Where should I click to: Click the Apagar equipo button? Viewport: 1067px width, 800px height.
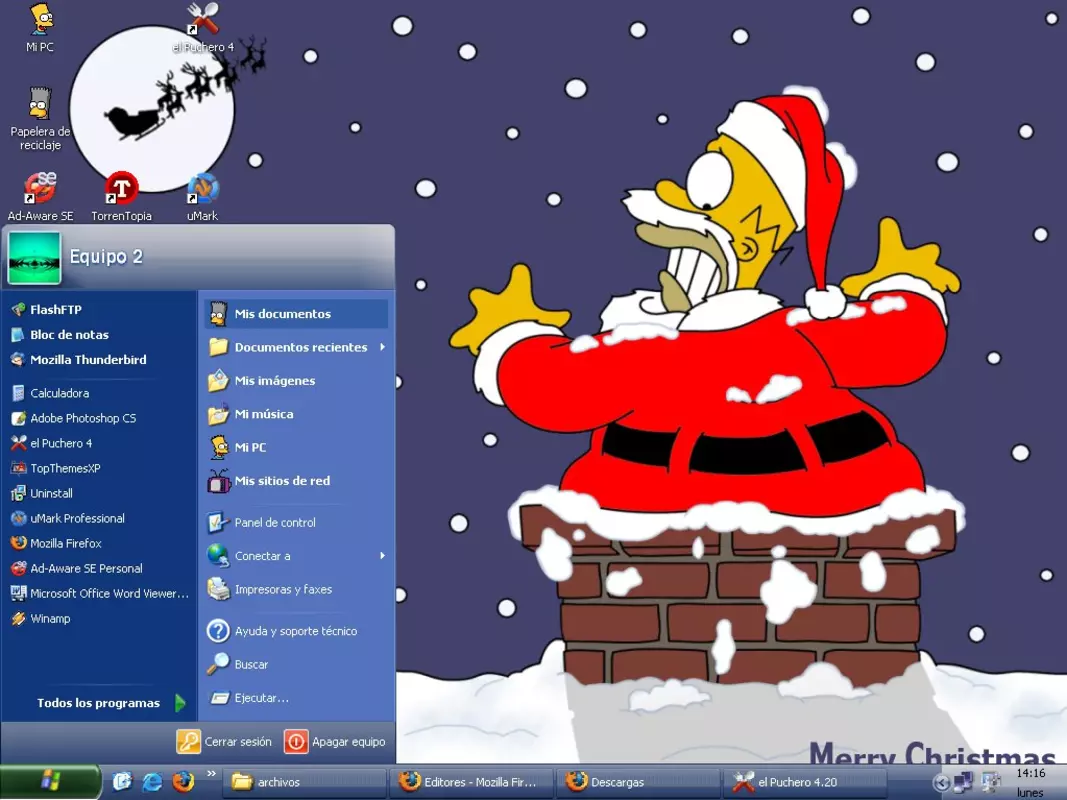(x=335, y=741)
